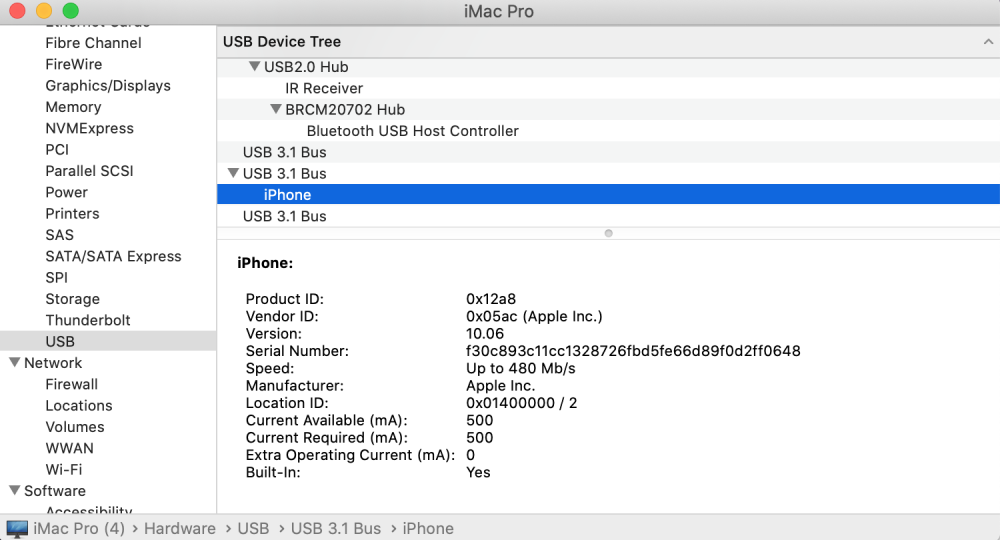Zoom window with the green button
The width and height of the screenshot is (1000, 540).
[71, 11]
